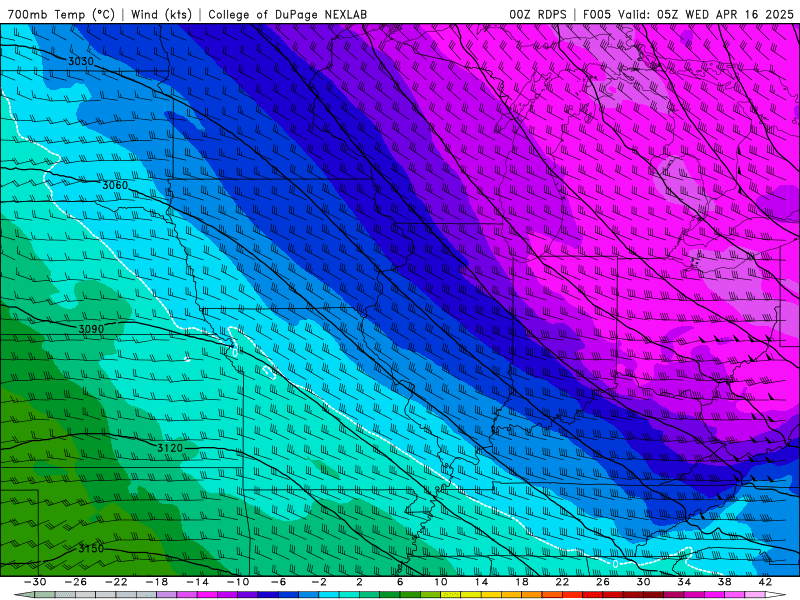The width and height of the screenshot is (800, 600).
Task: Click the 22 value on the color scale
Action: click(562, 582)
